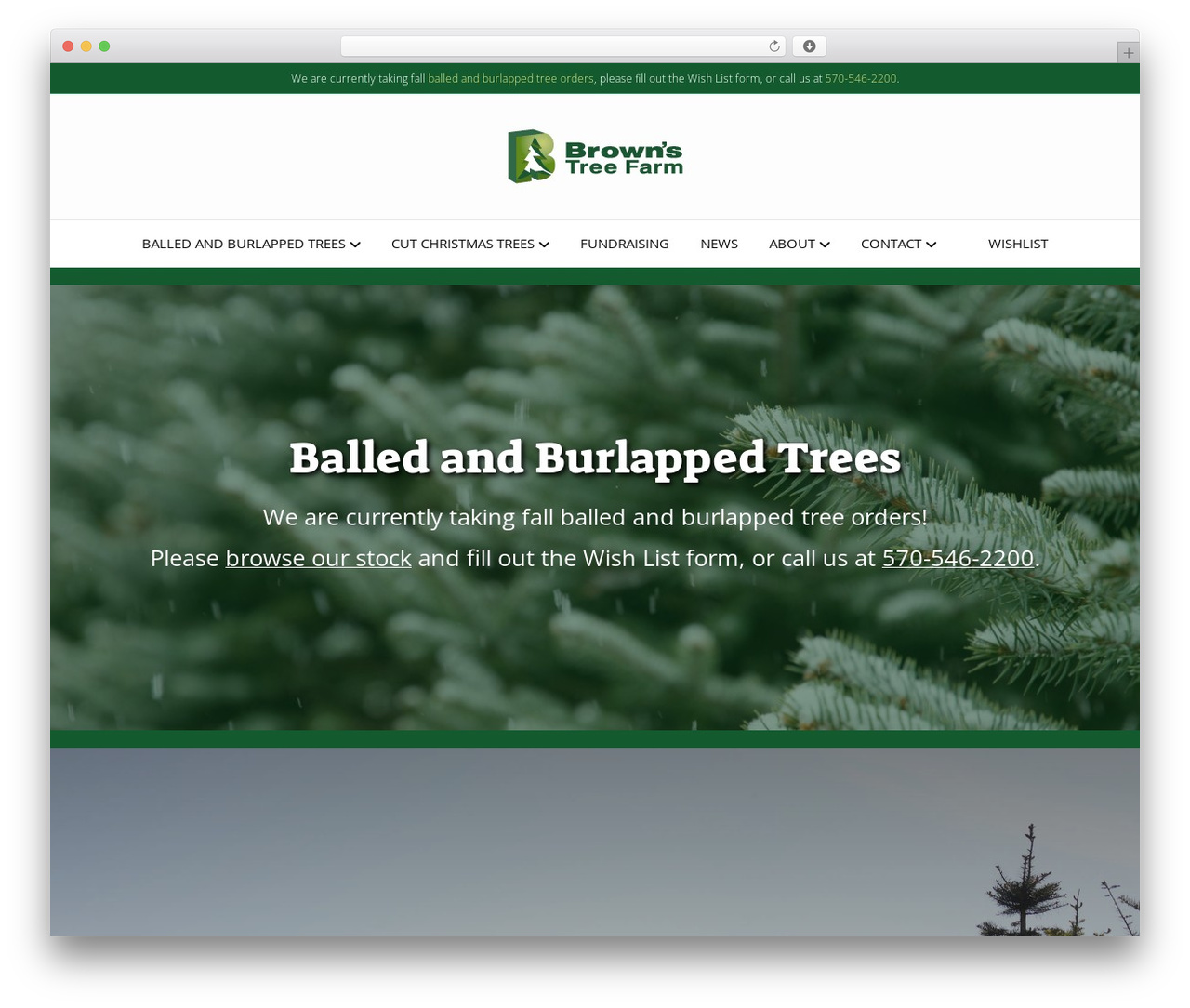The image size is (1190, 1008).
Task: Select Cut Christmas Trees nav label
Action: click(x=463, y=244)
